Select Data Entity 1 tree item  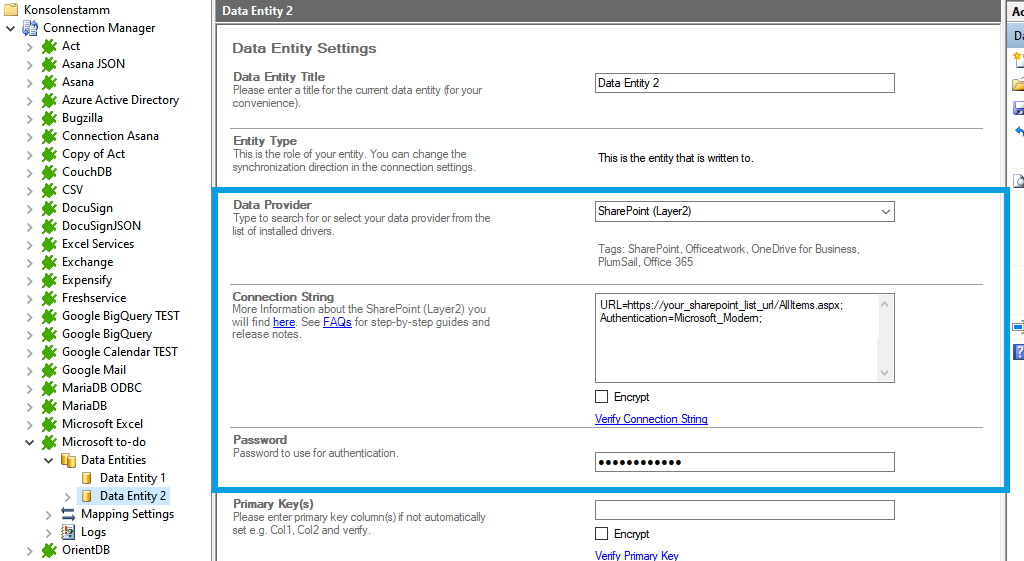tap(133, 478)
